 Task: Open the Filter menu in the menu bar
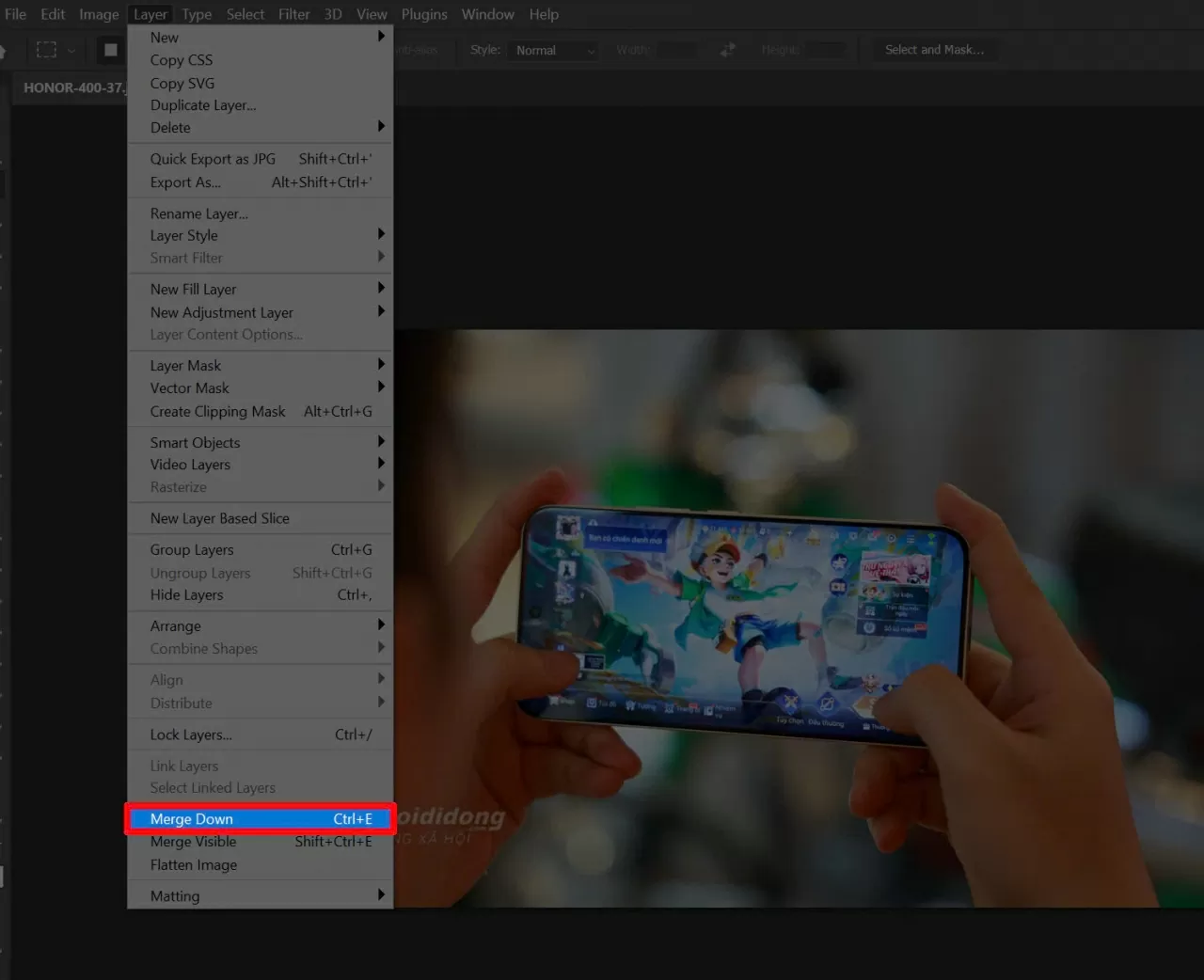tap(293, 14)
